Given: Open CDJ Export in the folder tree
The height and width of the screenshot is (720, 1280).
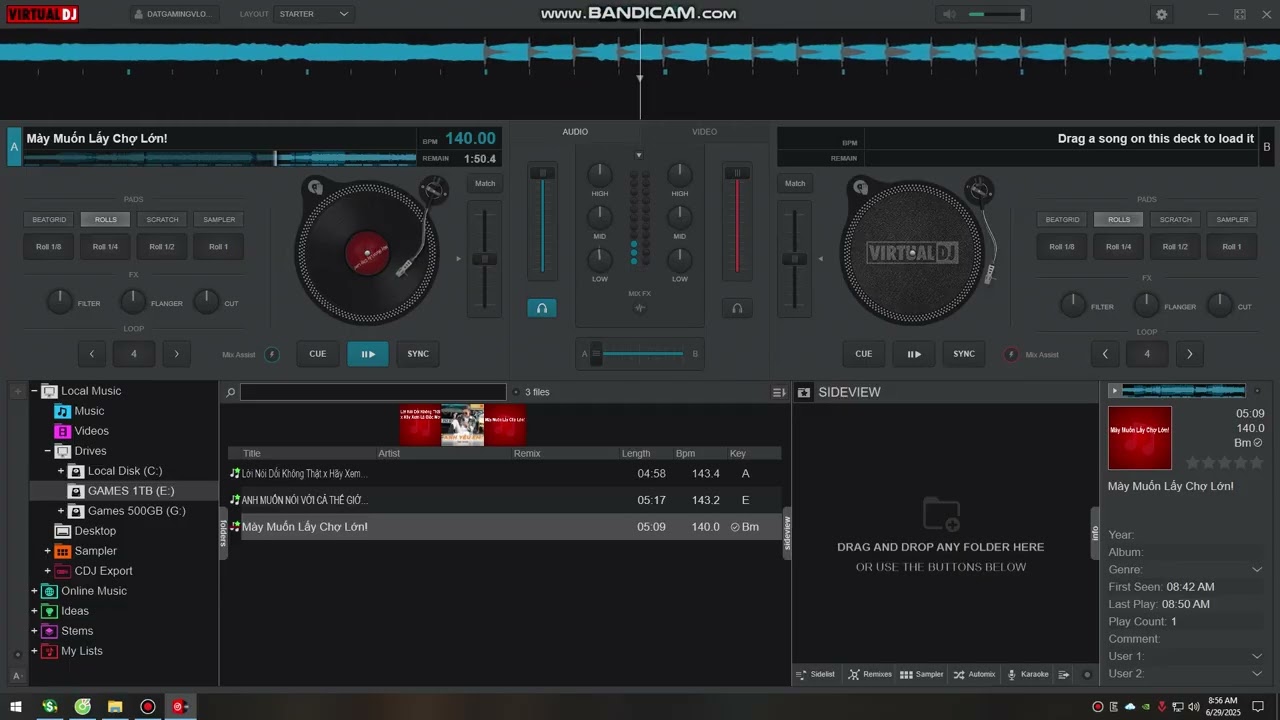Looking at the screenshot, I should [103, 571].
